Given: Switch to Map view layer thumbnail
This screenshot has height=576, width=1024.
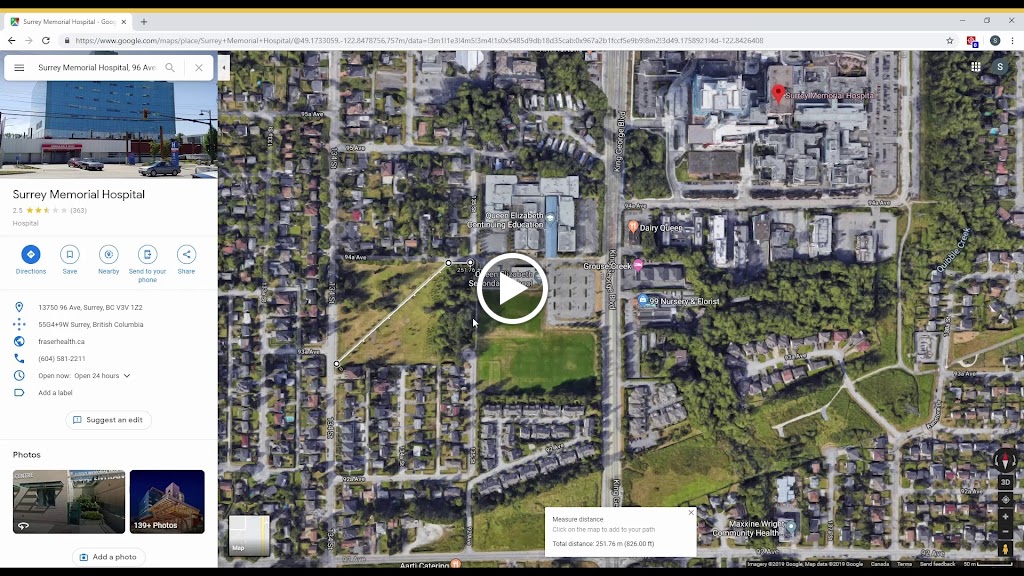Looking at the screenshot, I should tap(249, 536).
